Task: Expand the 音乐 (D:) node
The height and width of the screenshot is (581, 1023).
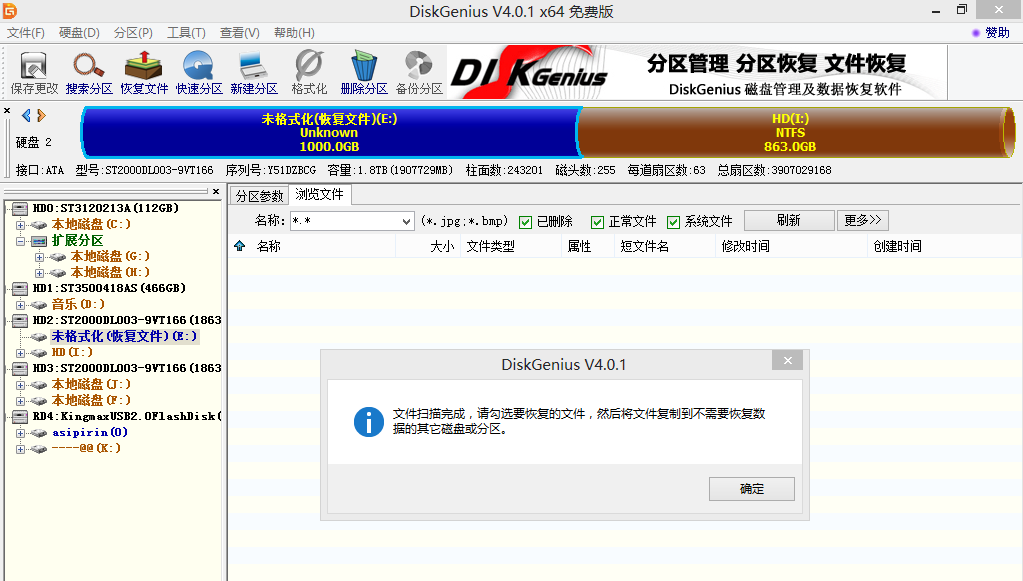Action: pos(20,305)
